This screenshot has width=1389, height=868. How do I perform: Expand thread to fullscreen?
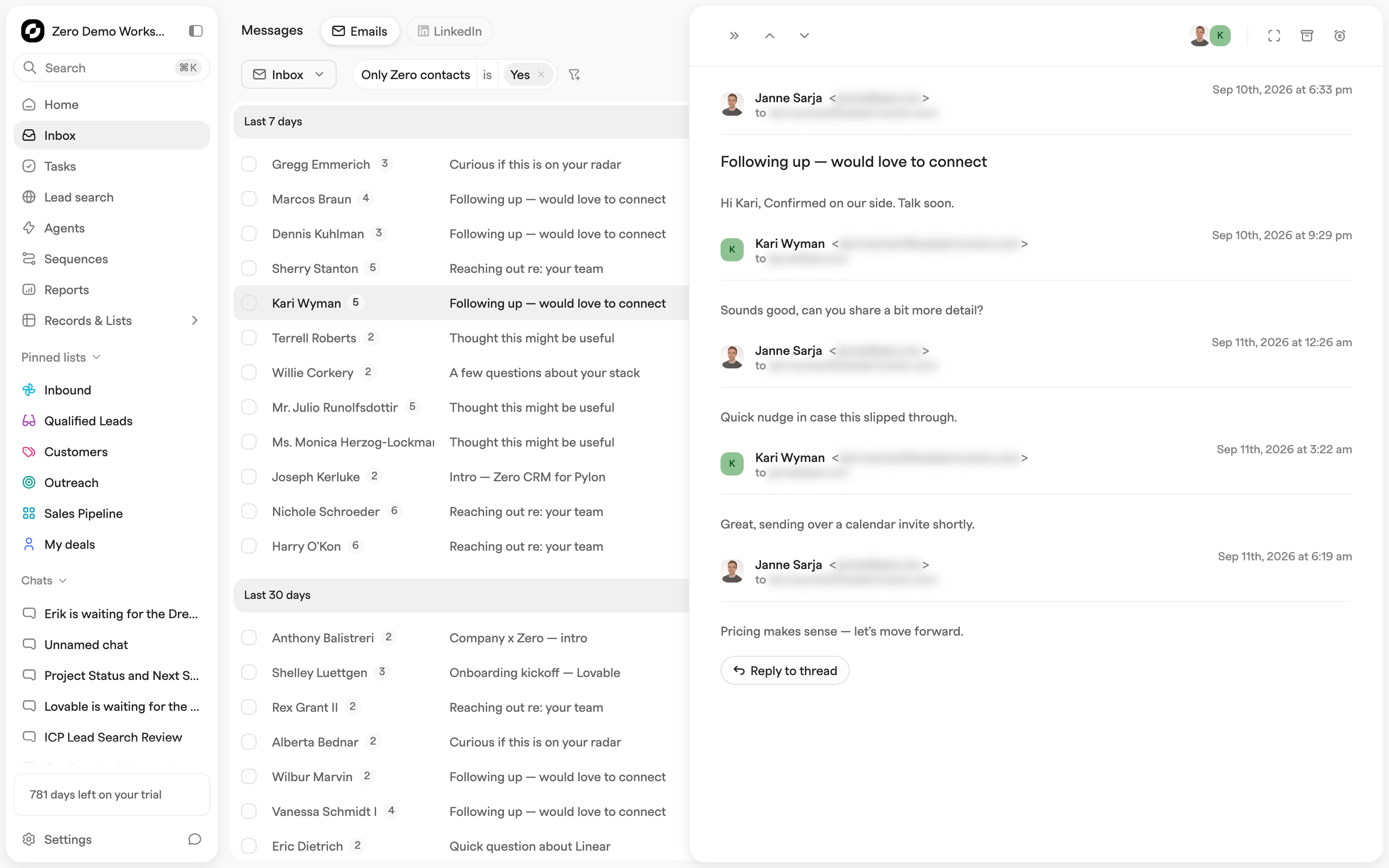(1274, 36)
